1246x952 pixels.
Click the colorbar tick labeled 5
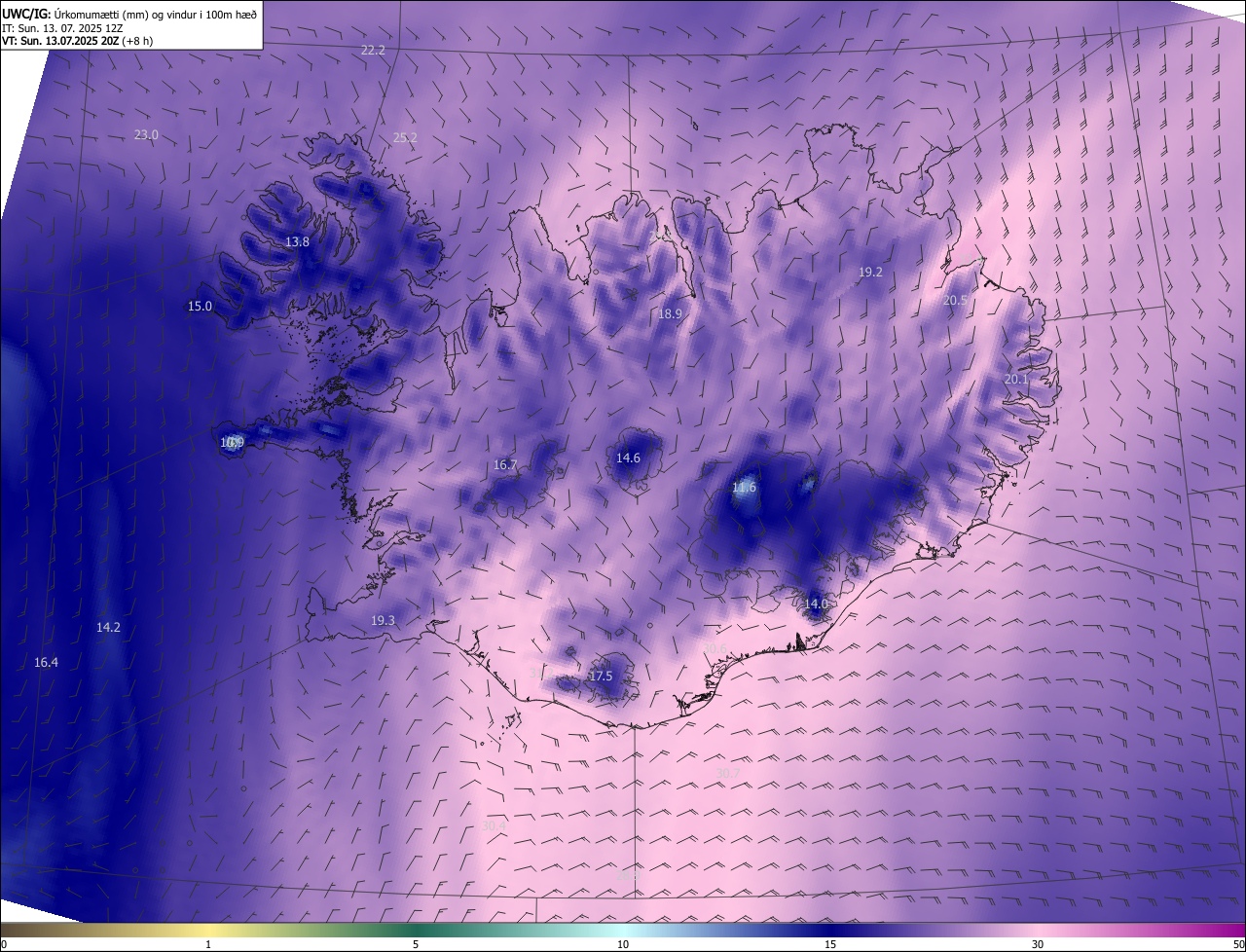tap(416, 944)
